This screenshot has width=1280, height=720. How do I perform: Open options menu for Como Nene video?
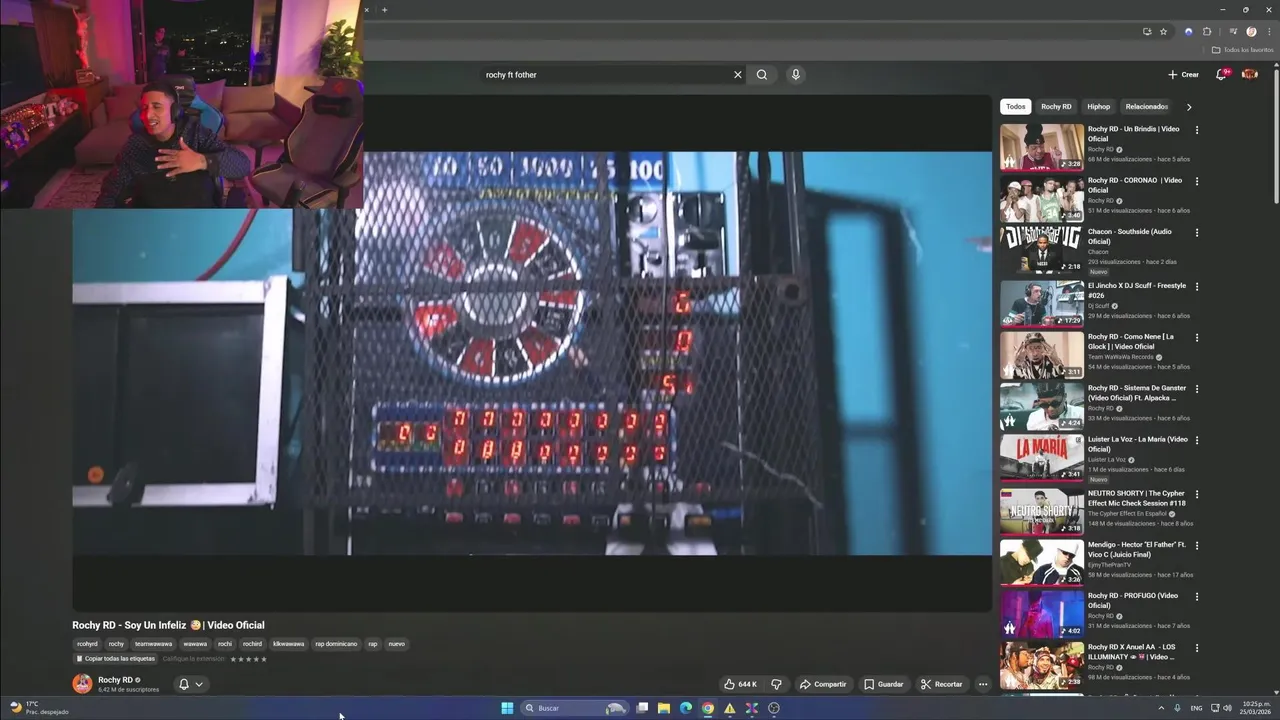click(1196, 337)
